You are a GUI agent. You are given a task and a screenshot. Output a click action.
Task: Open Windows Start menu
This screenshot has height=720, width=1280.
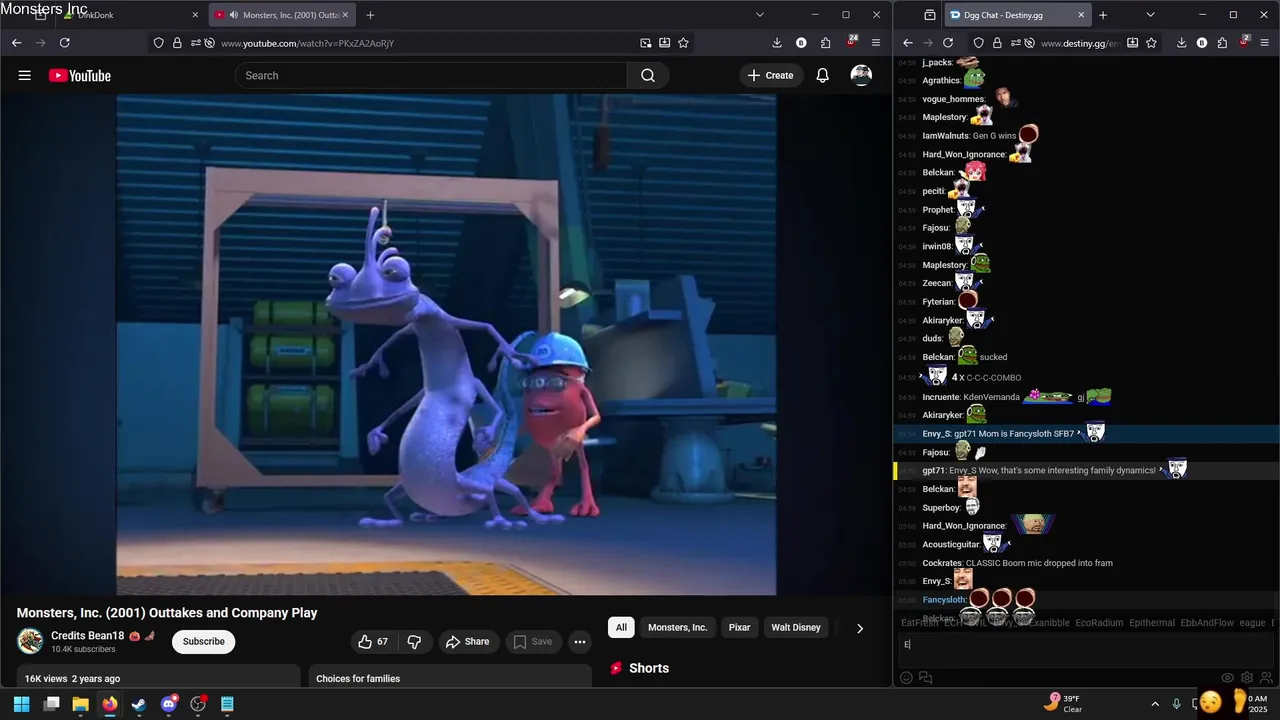pos(21,704)
